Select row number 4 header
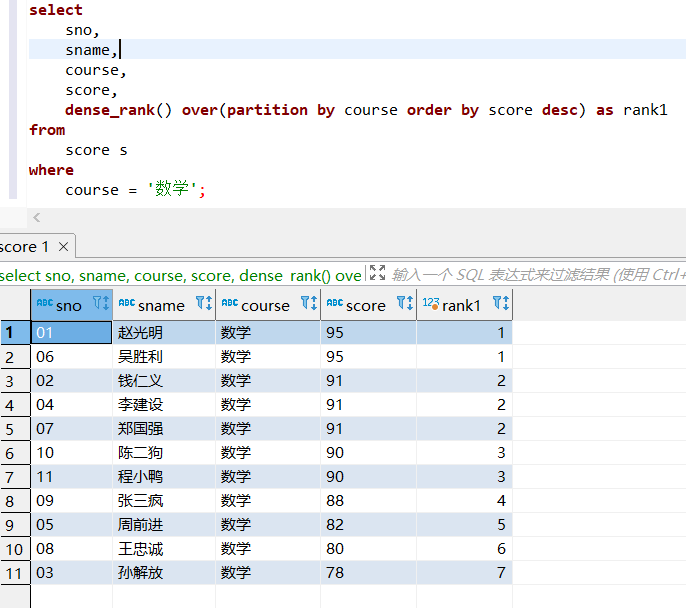This screenshot has height=608, width=686. click(x=15, y=405)
